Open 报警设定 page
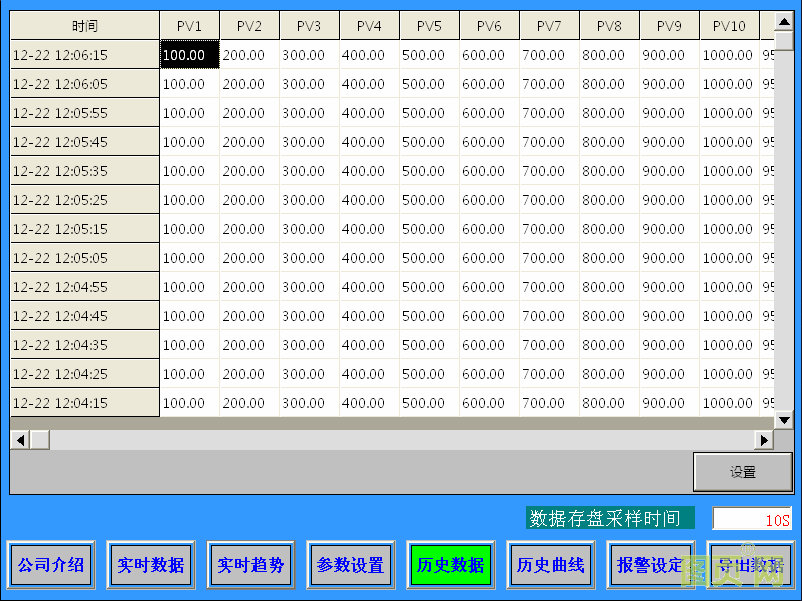802x601 pixels. click(x=650, y=565)
